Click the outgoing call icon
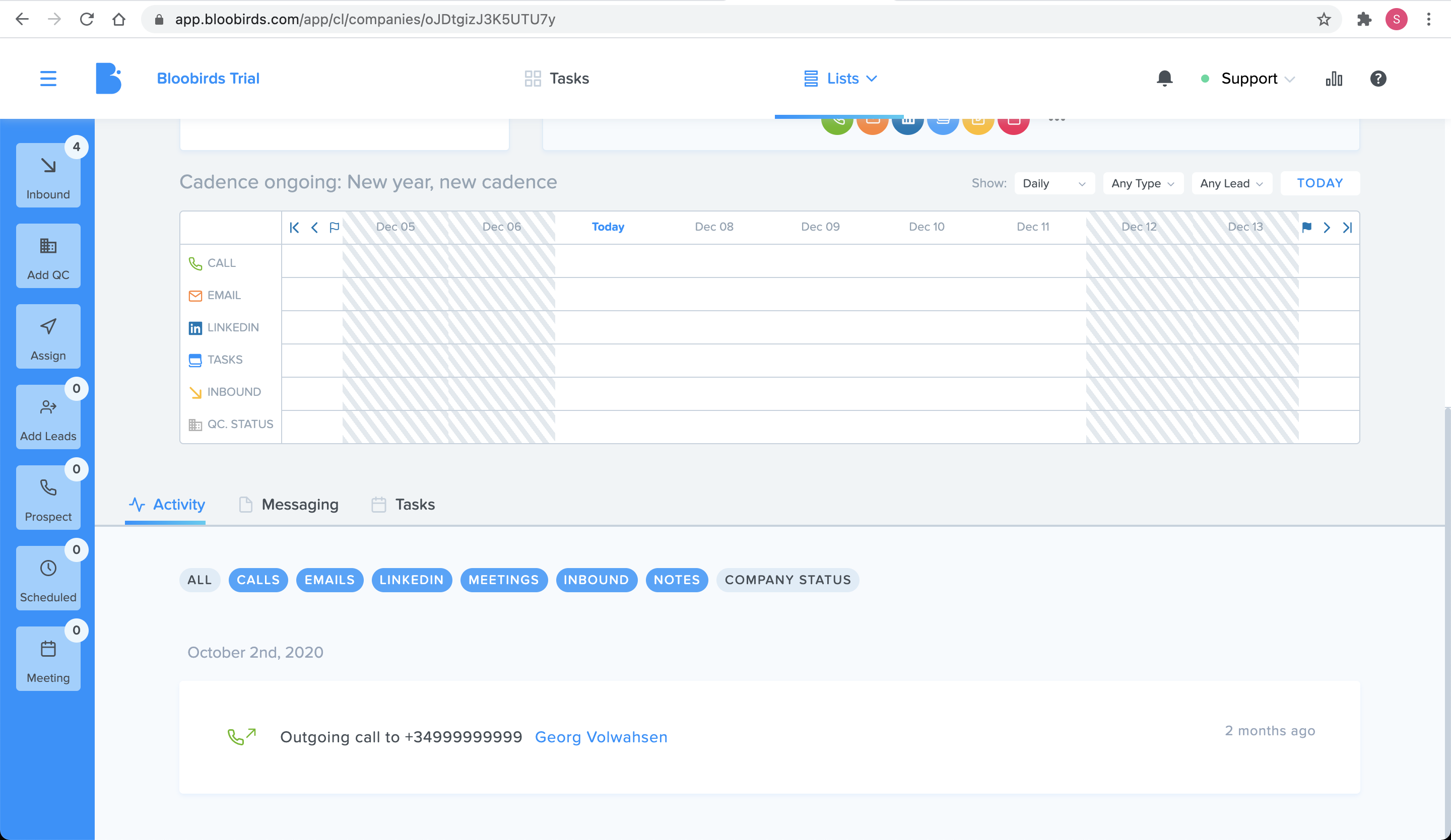 pyautogui.click(x=242, y=736)
